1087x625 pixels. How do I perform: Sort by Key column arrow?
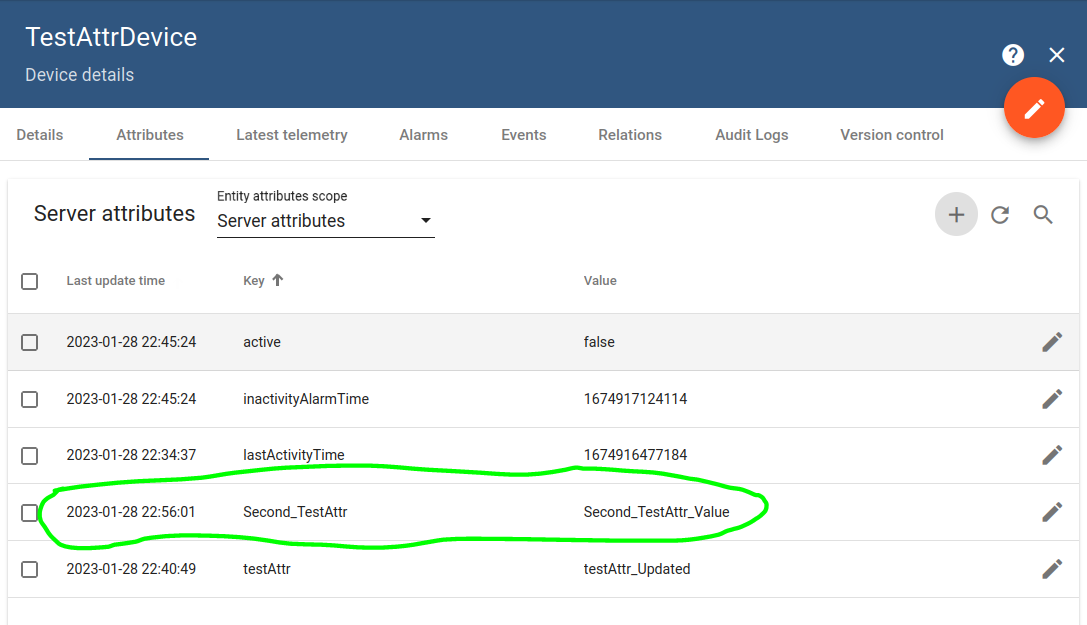click(x=276, y=280)
